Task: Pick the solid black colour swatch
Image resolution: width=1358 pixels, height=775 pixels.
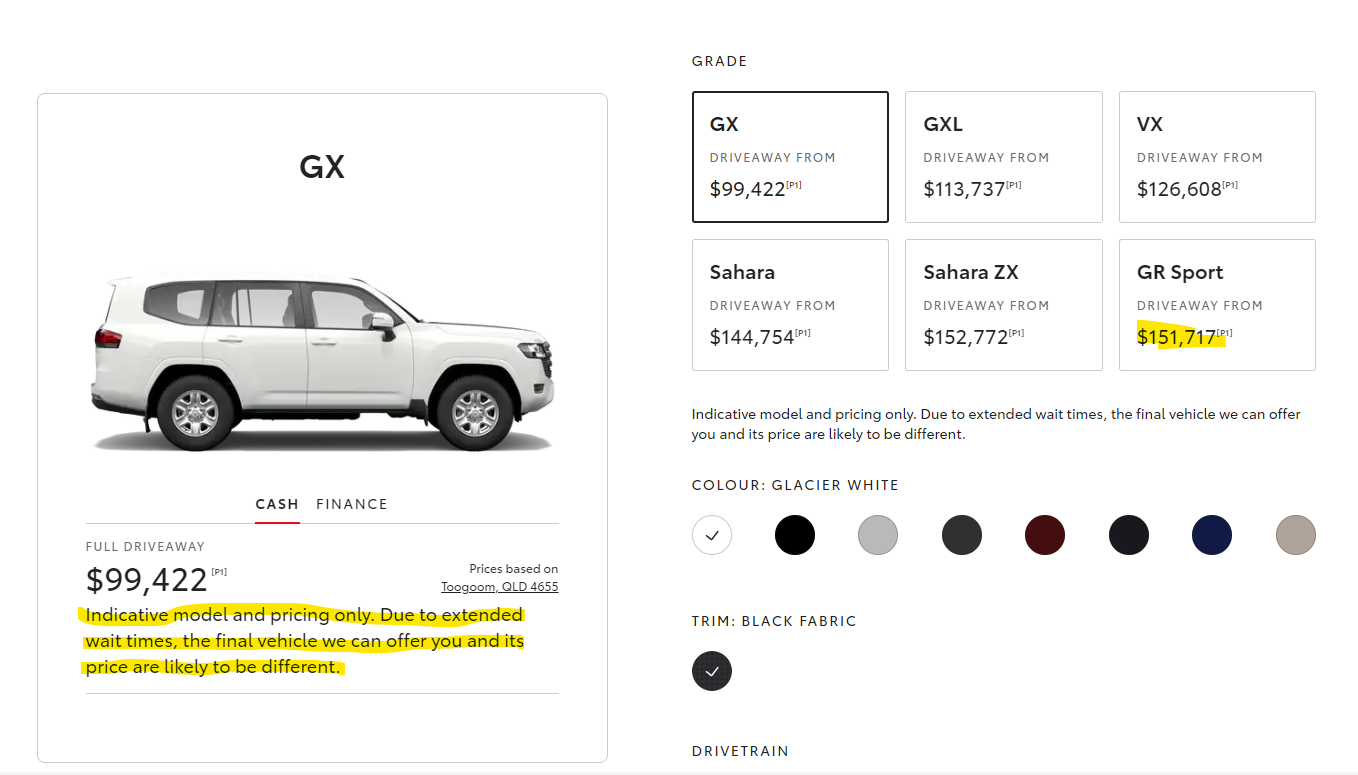Action: coord(795,535)
